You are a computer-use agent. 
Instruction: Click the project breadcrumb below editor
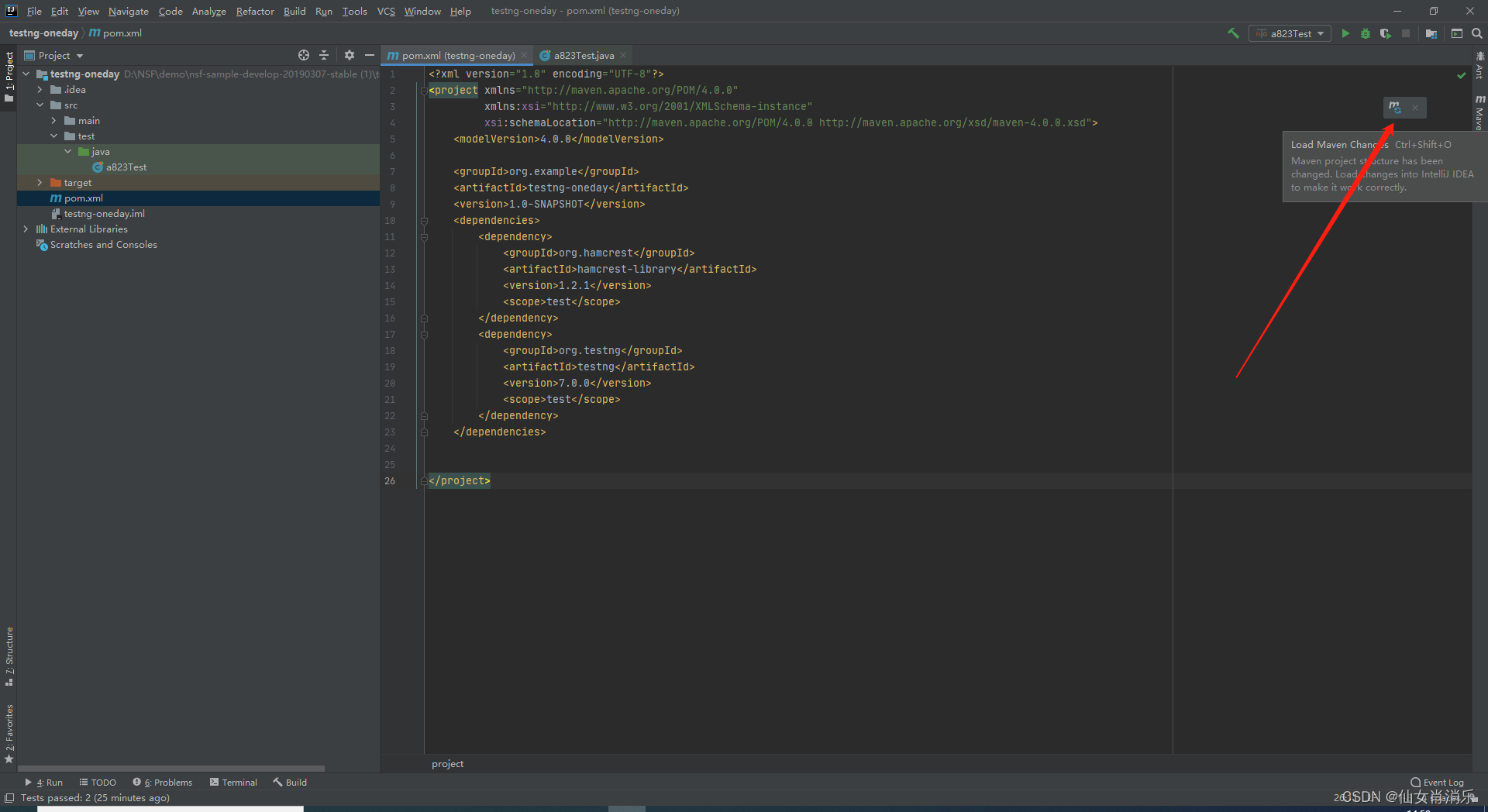[x=447, y=764]
